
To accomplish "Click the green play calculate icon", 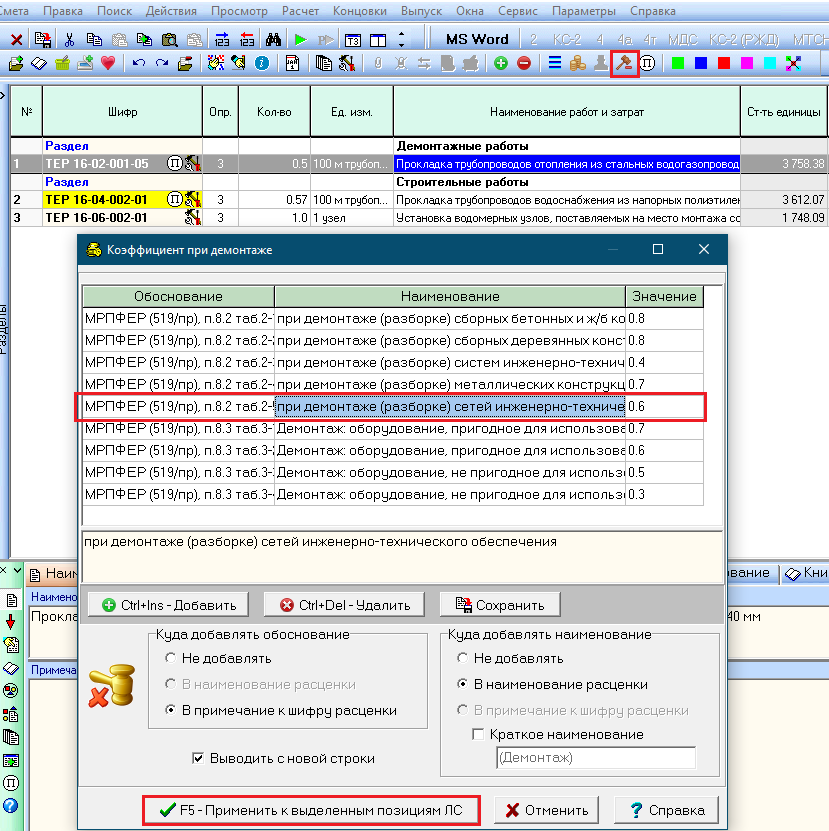I will point(300,40).
